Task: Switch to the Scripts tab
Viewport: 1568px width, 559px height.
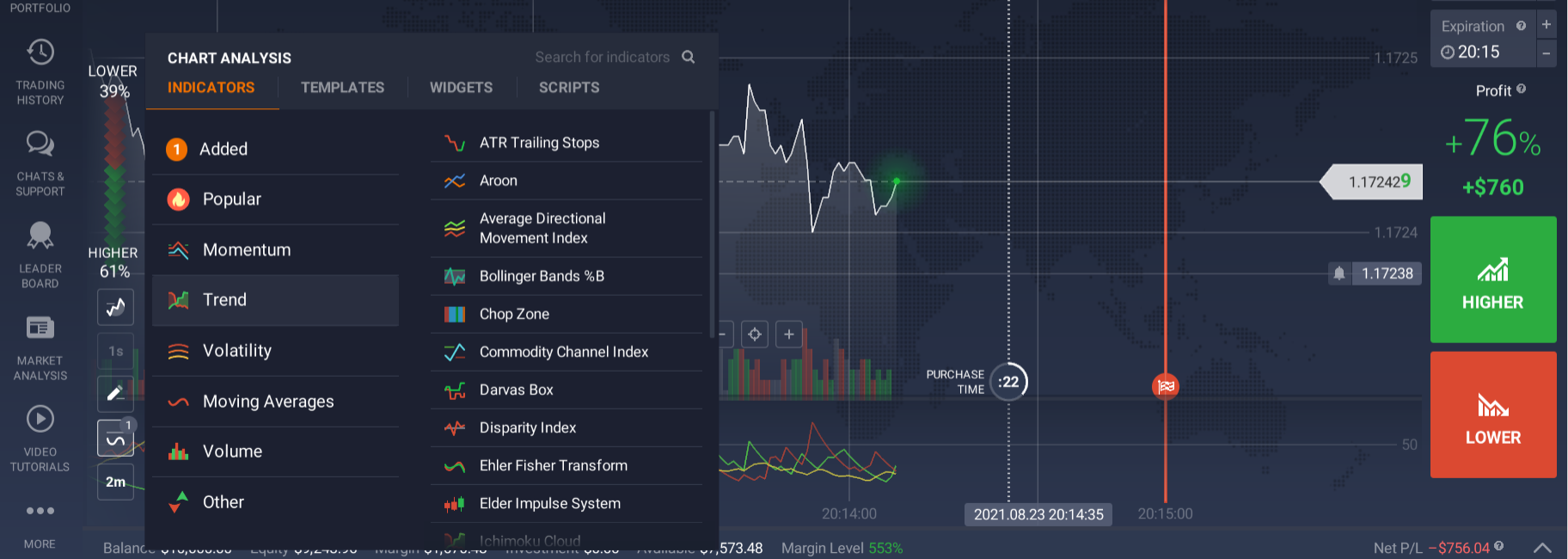Action: pyautogui.click(x=569, y=88)
